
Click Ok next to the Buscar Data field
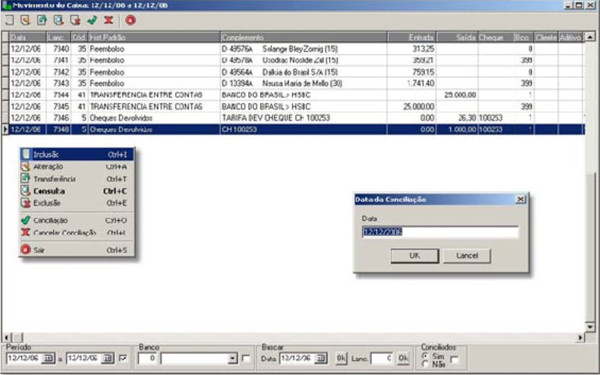(x=341, y=358)
